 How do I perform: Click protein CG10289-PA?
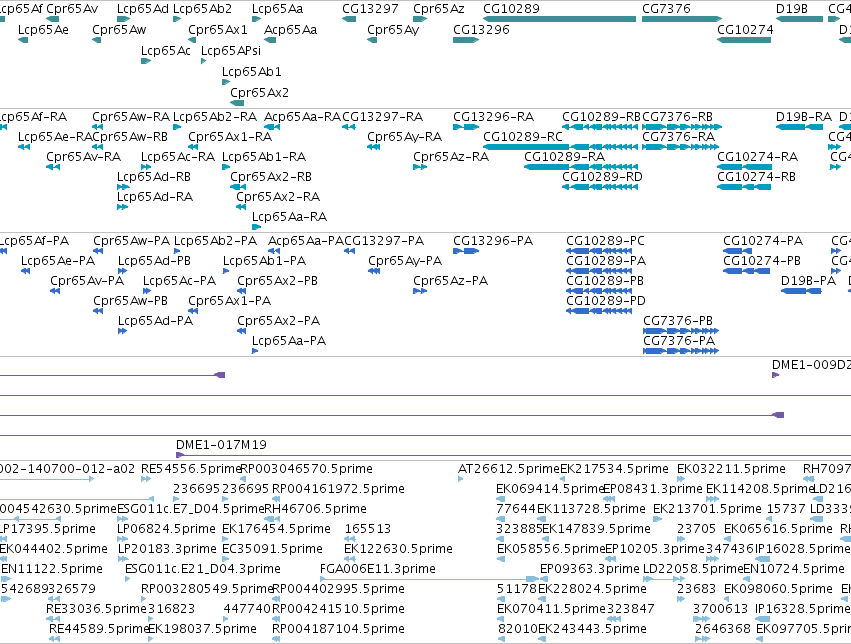click(x=599, y=271)
